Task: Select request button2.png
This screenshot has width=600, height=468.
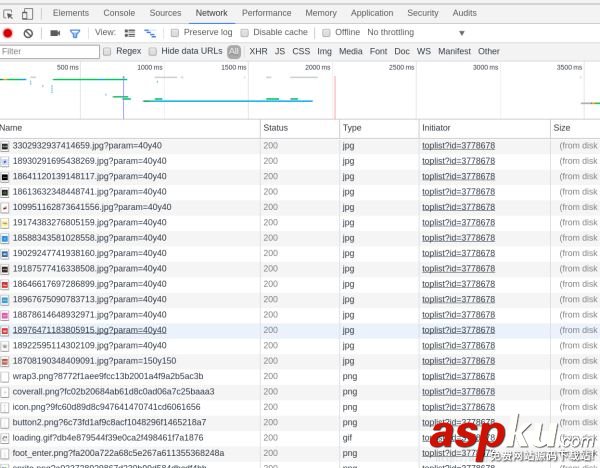Action: pyautogui.click(x=109, y=423)
